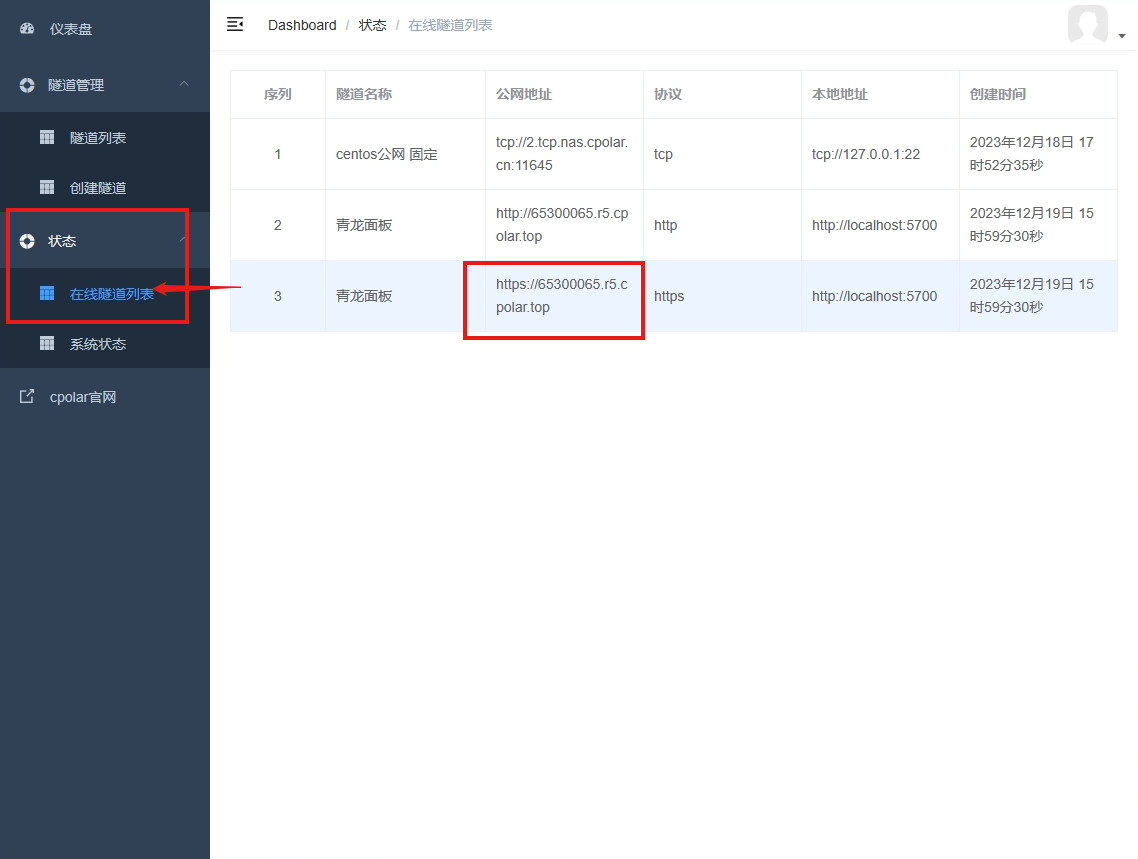Click https://65300065.r5.cpolar.top address cell
Screen dimensions: 1138x859
(x=564, y=296)
